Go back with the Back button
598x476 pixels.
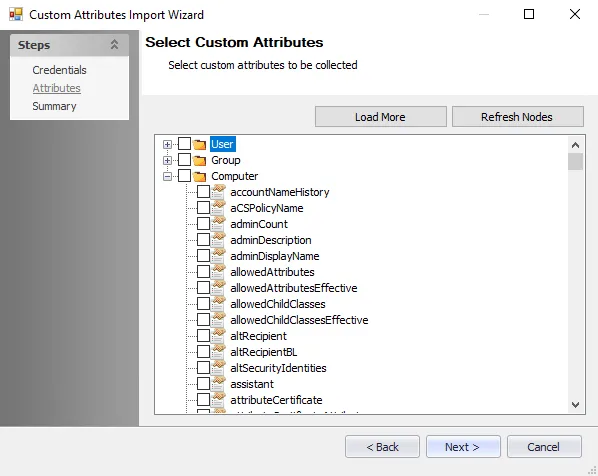tap(382, 447)
